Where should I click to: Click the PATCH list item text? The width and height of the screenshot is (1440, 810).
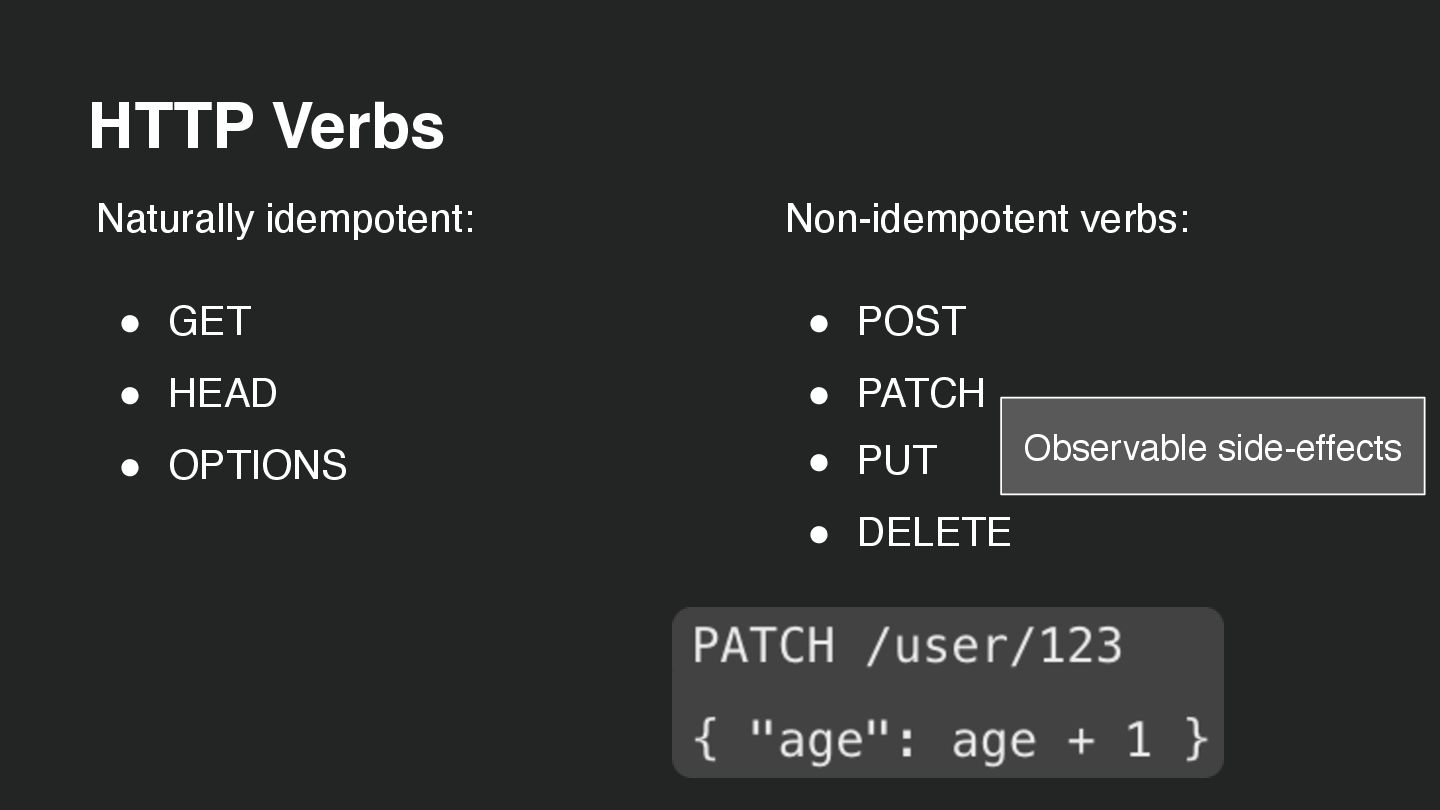point(921,394)
